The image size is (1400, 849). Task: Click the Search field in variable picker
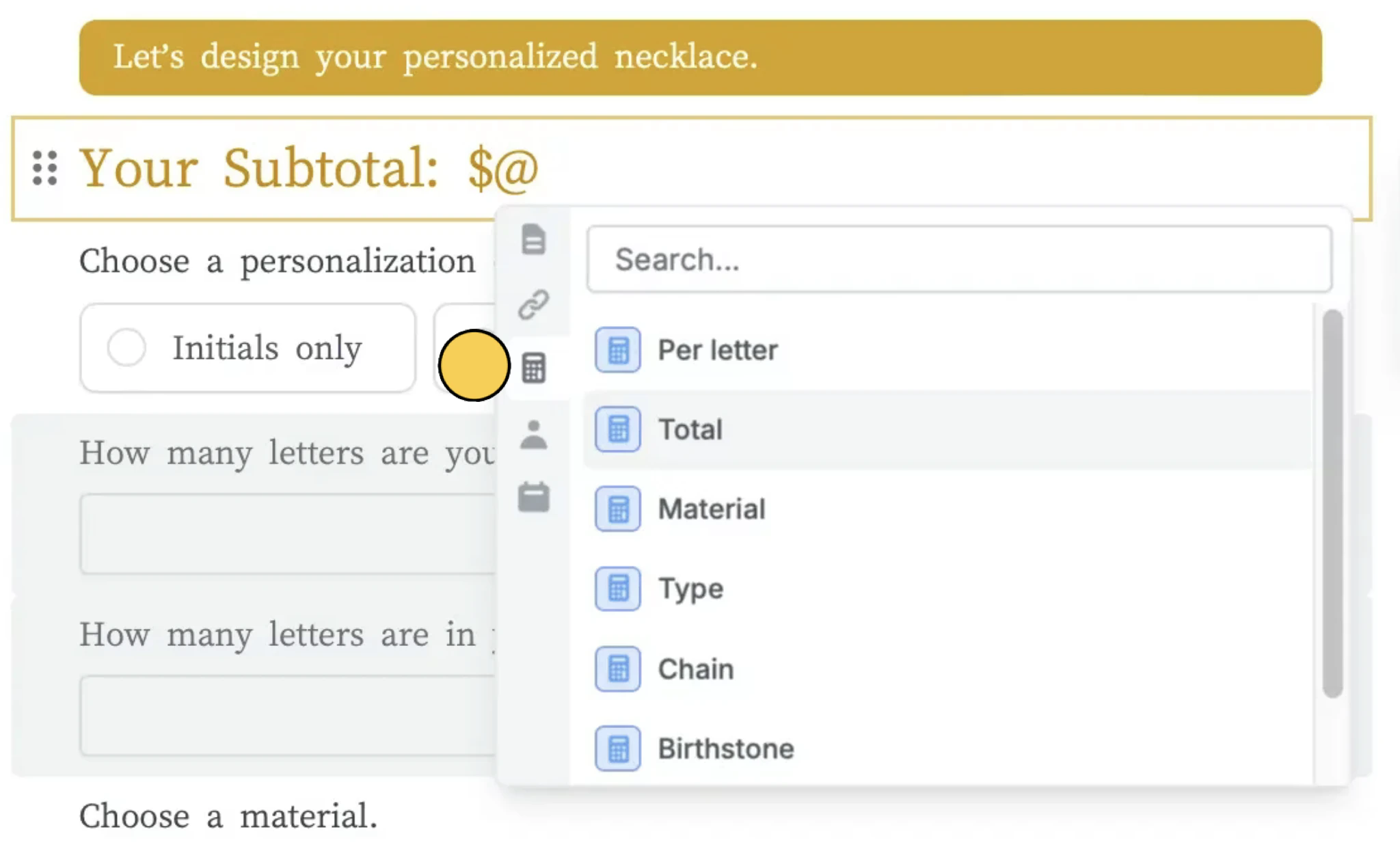[958, 260]
